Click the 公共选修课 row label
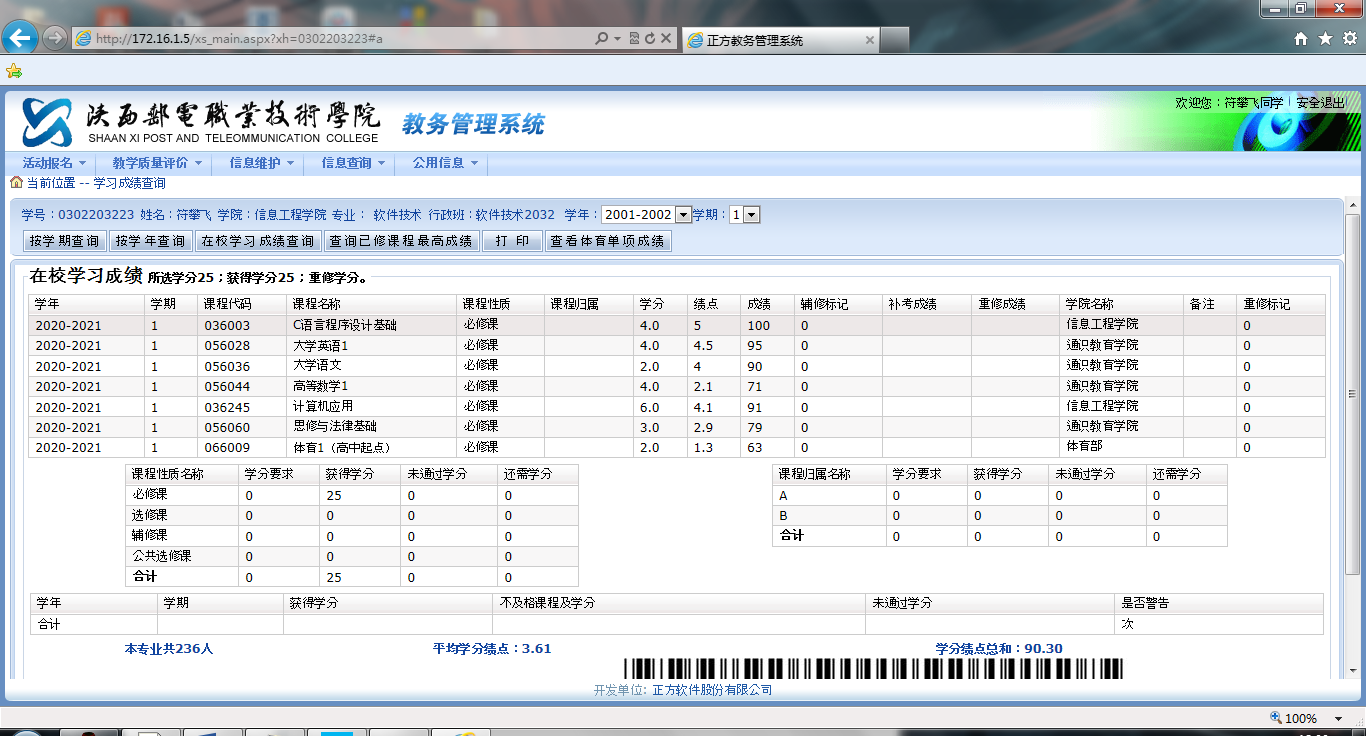1366x736 pixels. point(162,556)
